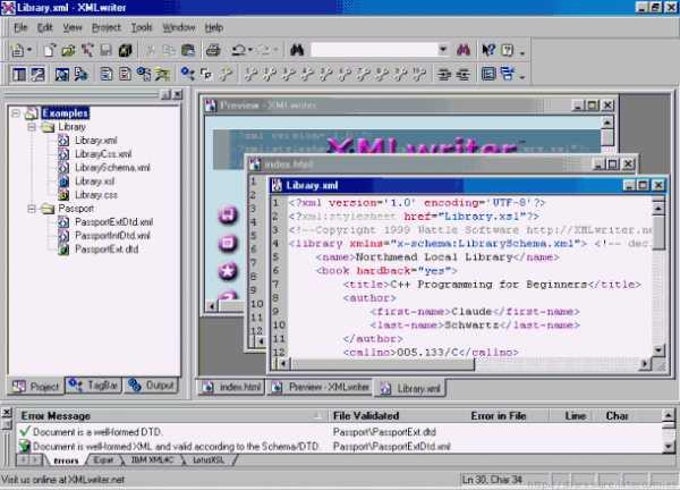Click the Increase Indent icon
The image size is (680, 490).
(444, 74)
